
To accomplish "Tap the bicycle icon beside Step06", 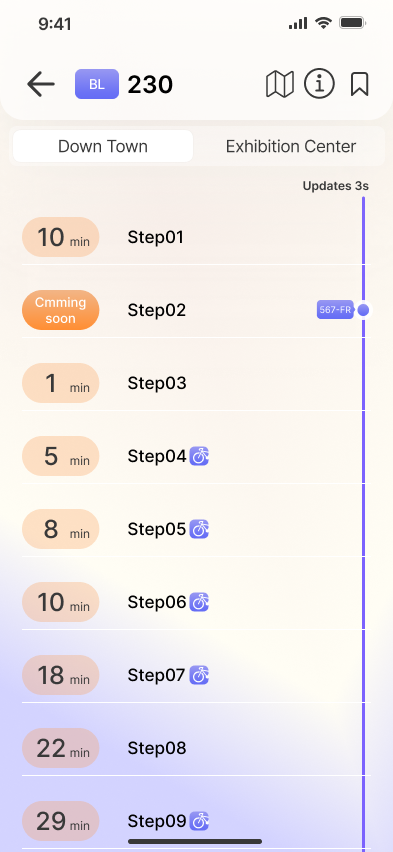I will click(x=199, y=602).
